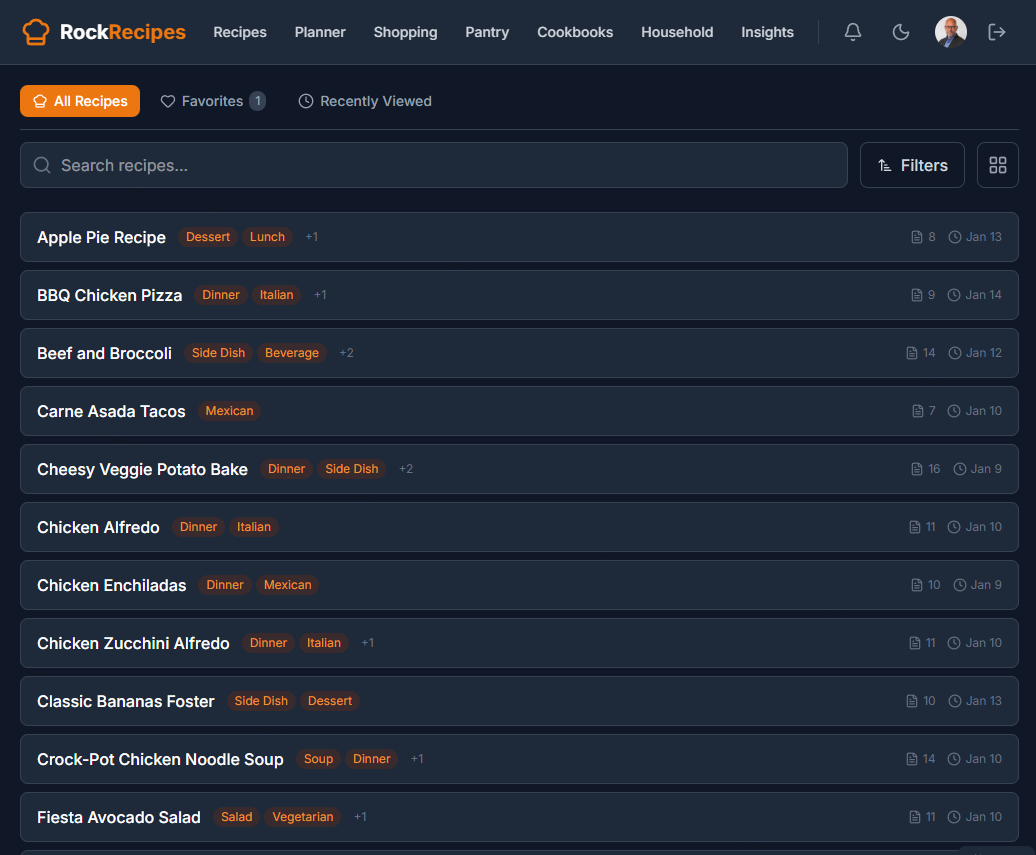This screenshot has height=855, width=1036.
Task: Click the logout arrow icon
Action: (x=997, y=32)
